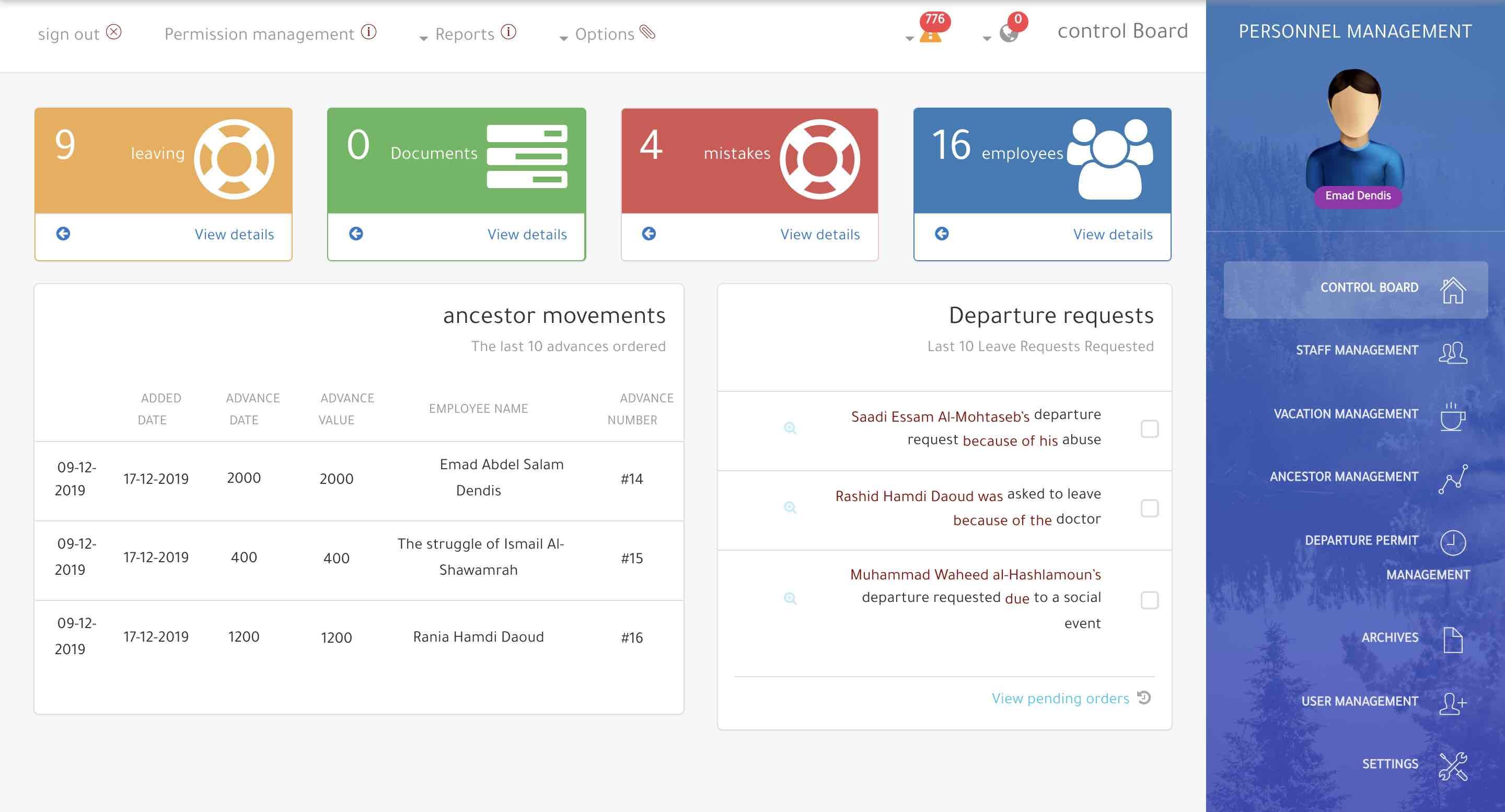1505x812 pixels.
Task: View details of the employees card
Action: (1113, 234)
